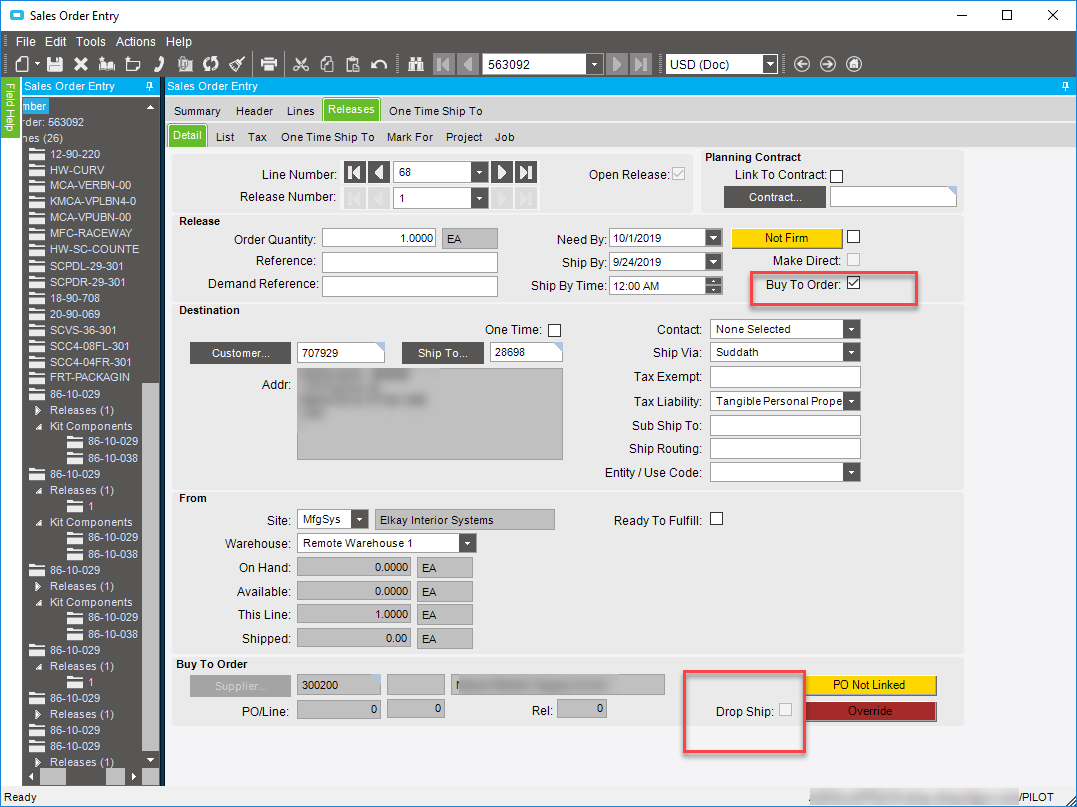Click the tree panel vertical scrollbar

click(x=150, y=568)
